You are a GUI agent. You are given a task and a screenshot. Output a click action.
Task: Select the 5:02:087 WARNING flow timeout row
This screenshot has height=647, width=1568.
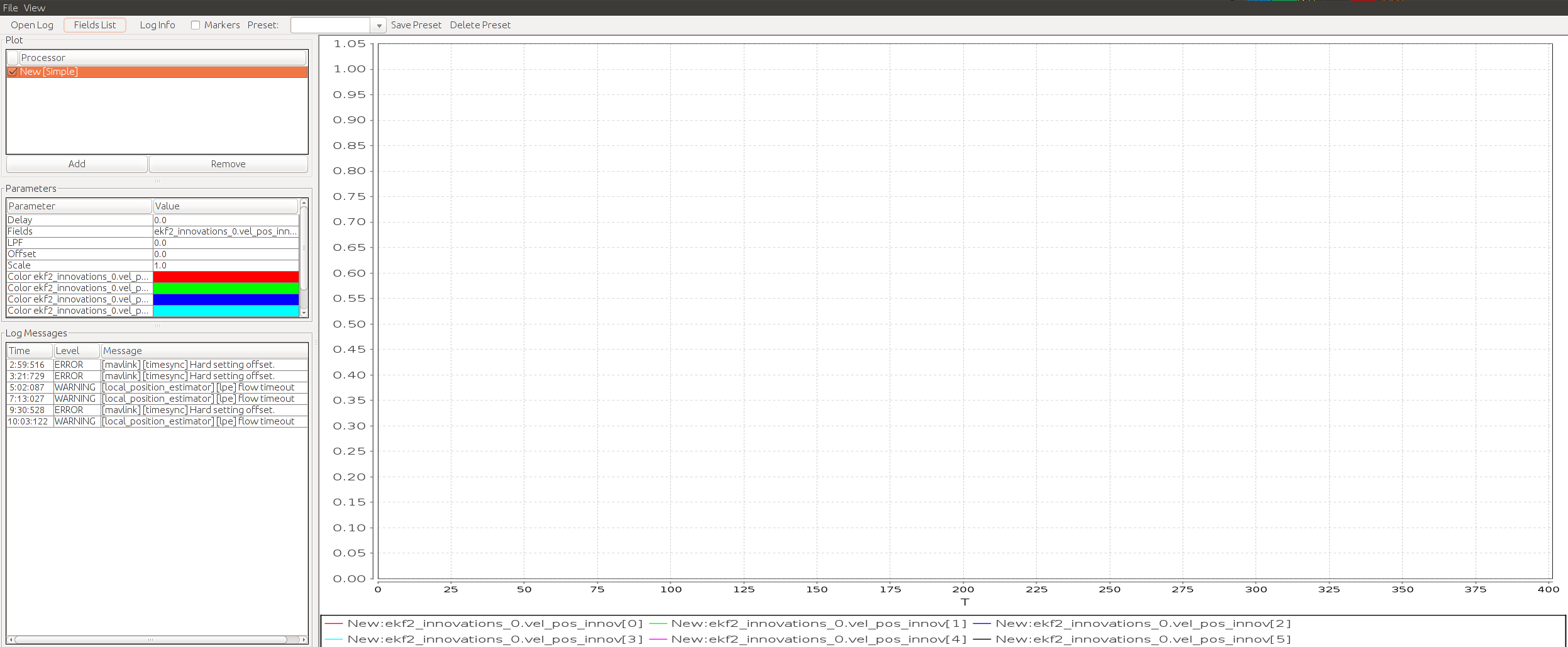tap(157, 387)
